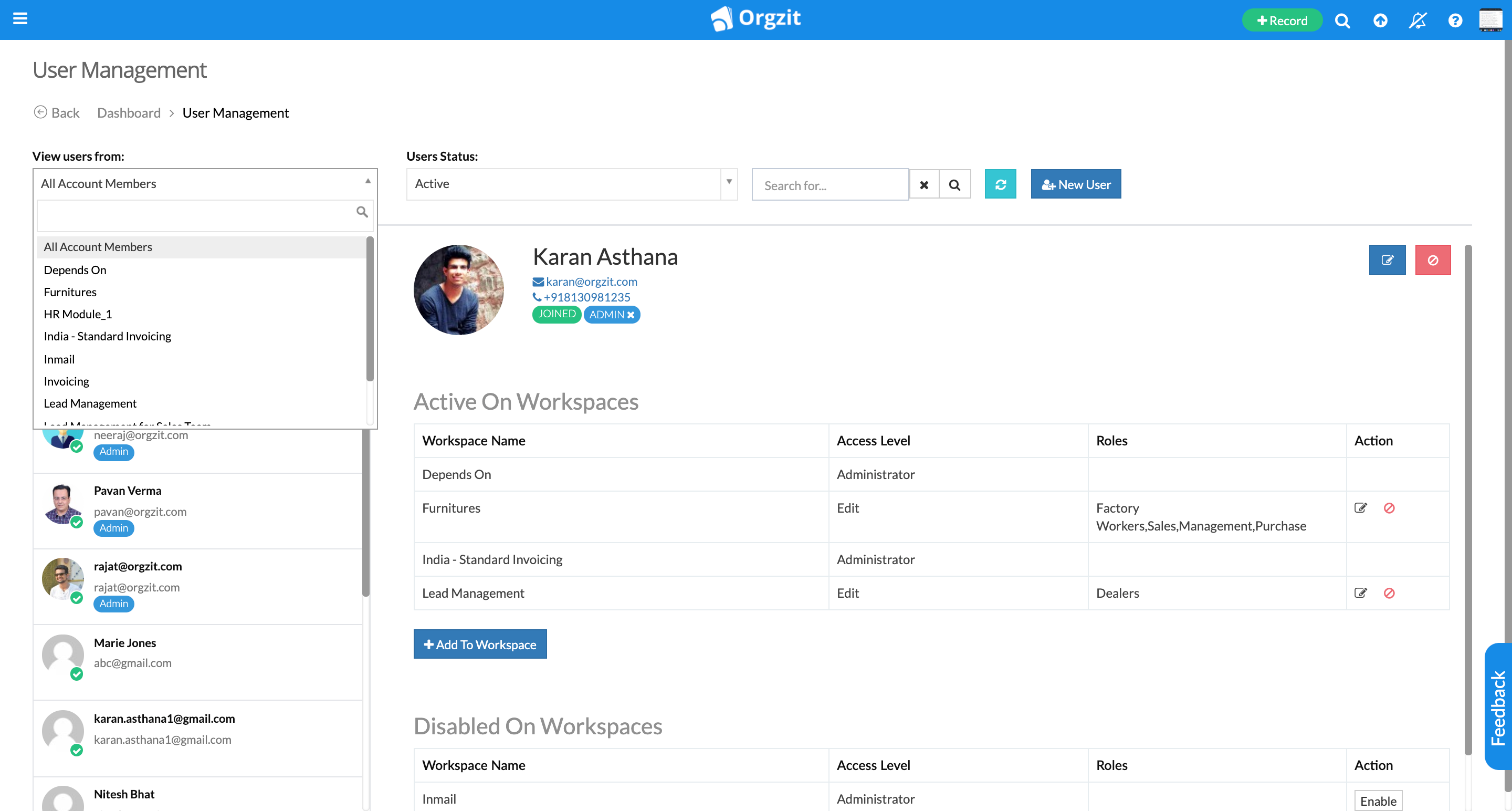
Task: Select HR Module_1 in dropdown list
Action: (201, 314)
